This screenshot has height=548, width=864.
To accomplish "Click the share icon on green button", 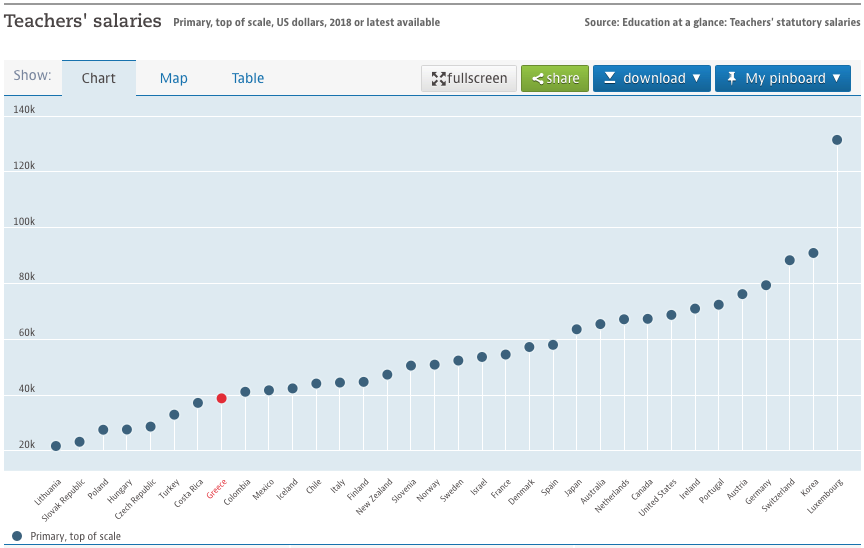I will [x=537, y=79].
